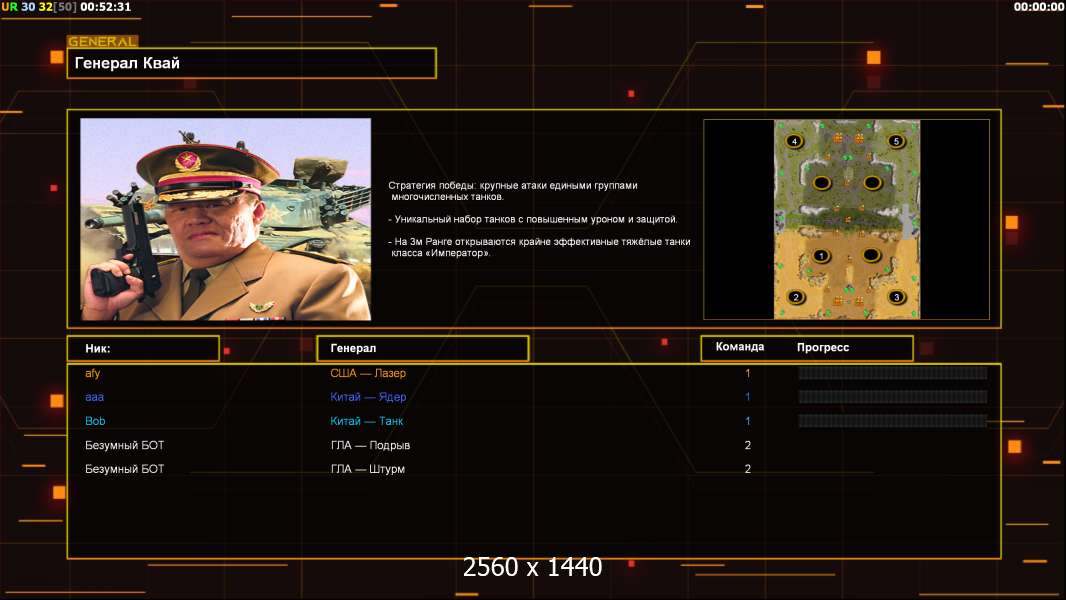The image size is (1066, 600).
Task: Click the 'UR' indicator at top left
Action: tap(10, 7)
